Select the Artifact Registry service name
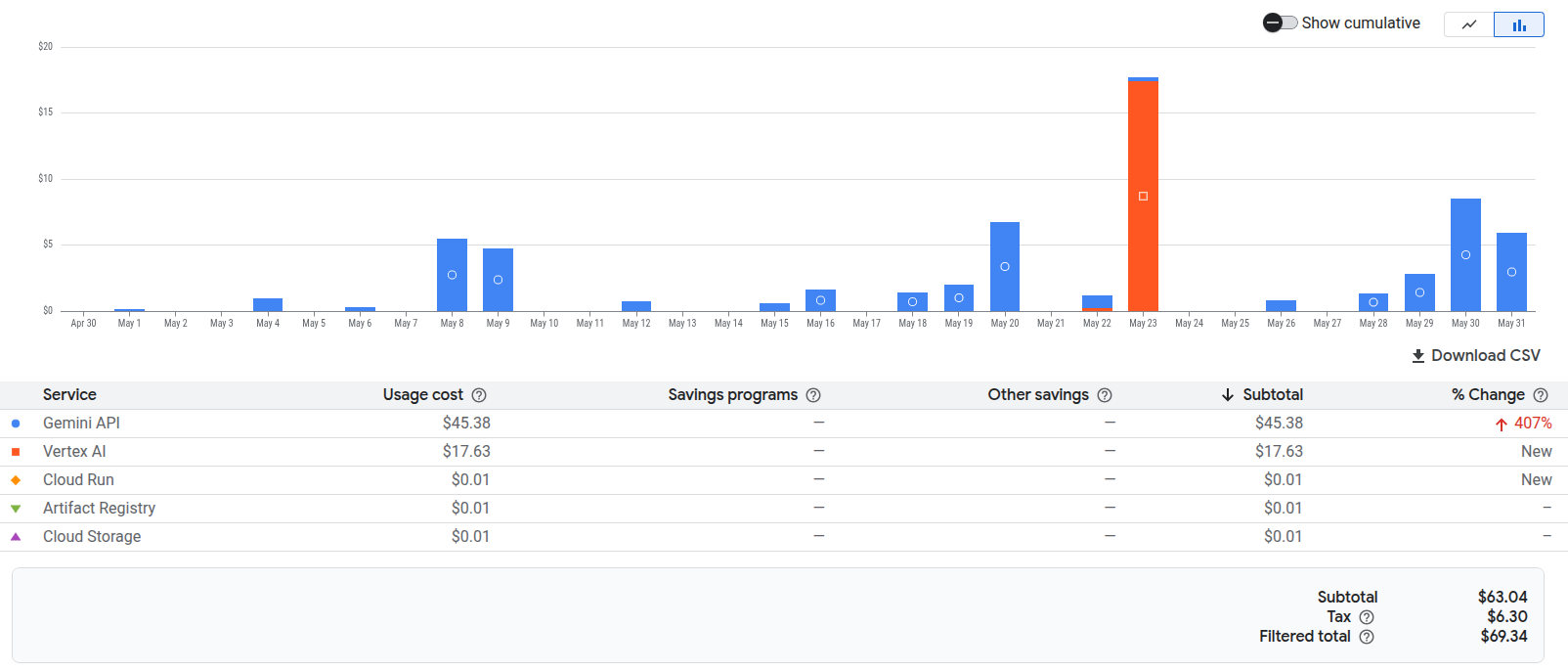1568x671 pixels. (x=99, y=509)
